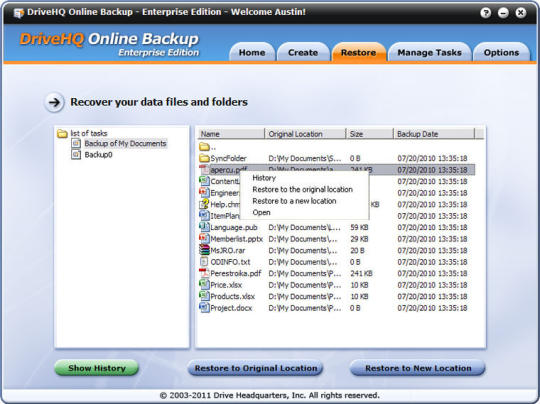Viewport: 540px width, 404px height.
Task: Select the Language.pub file name
Action: 234,227
